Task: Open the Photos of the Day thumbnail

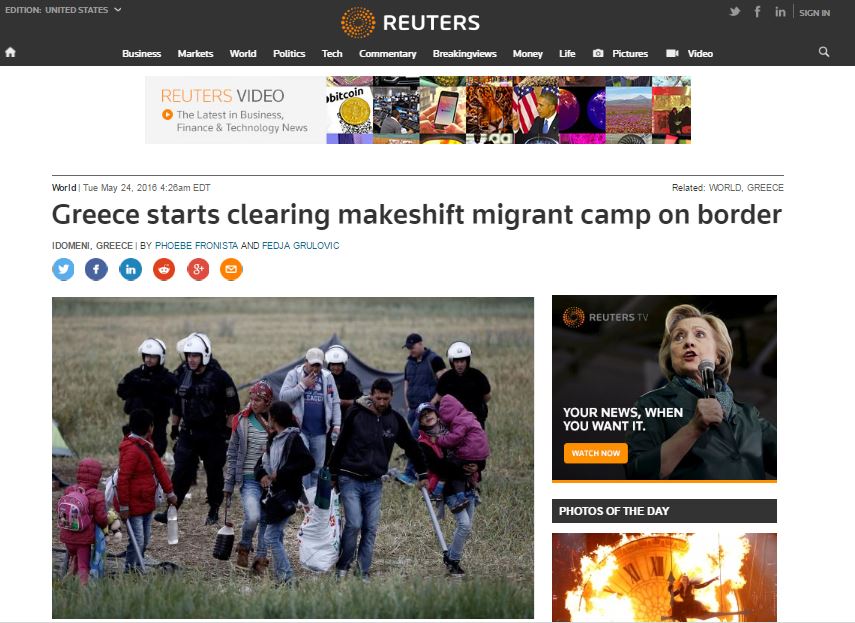Action: pyautogui.click(x=664, y=577)
